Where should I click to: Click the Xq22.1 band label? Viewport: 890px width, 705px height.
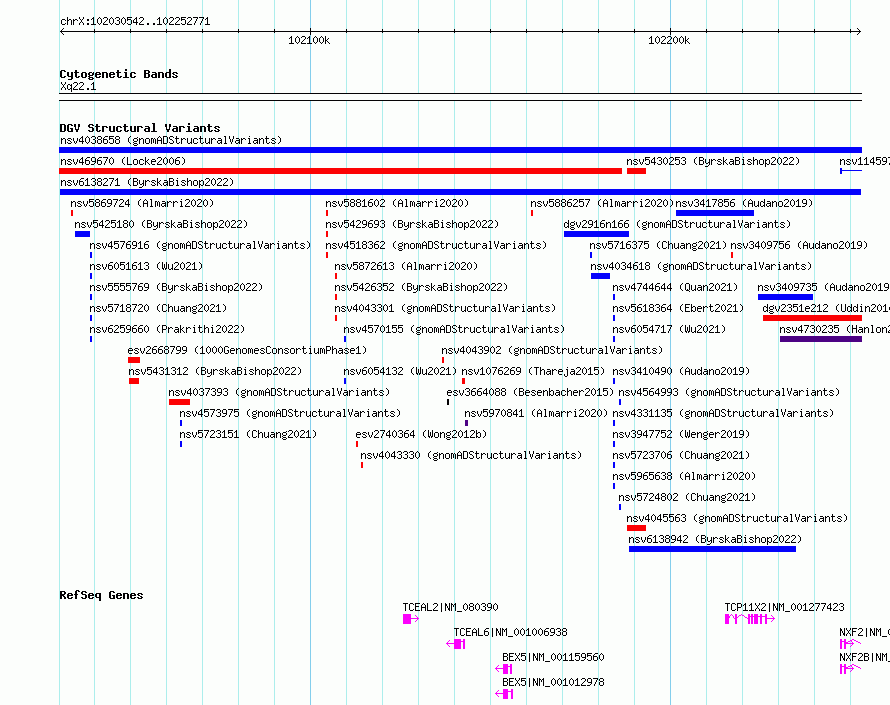[78, 86]
